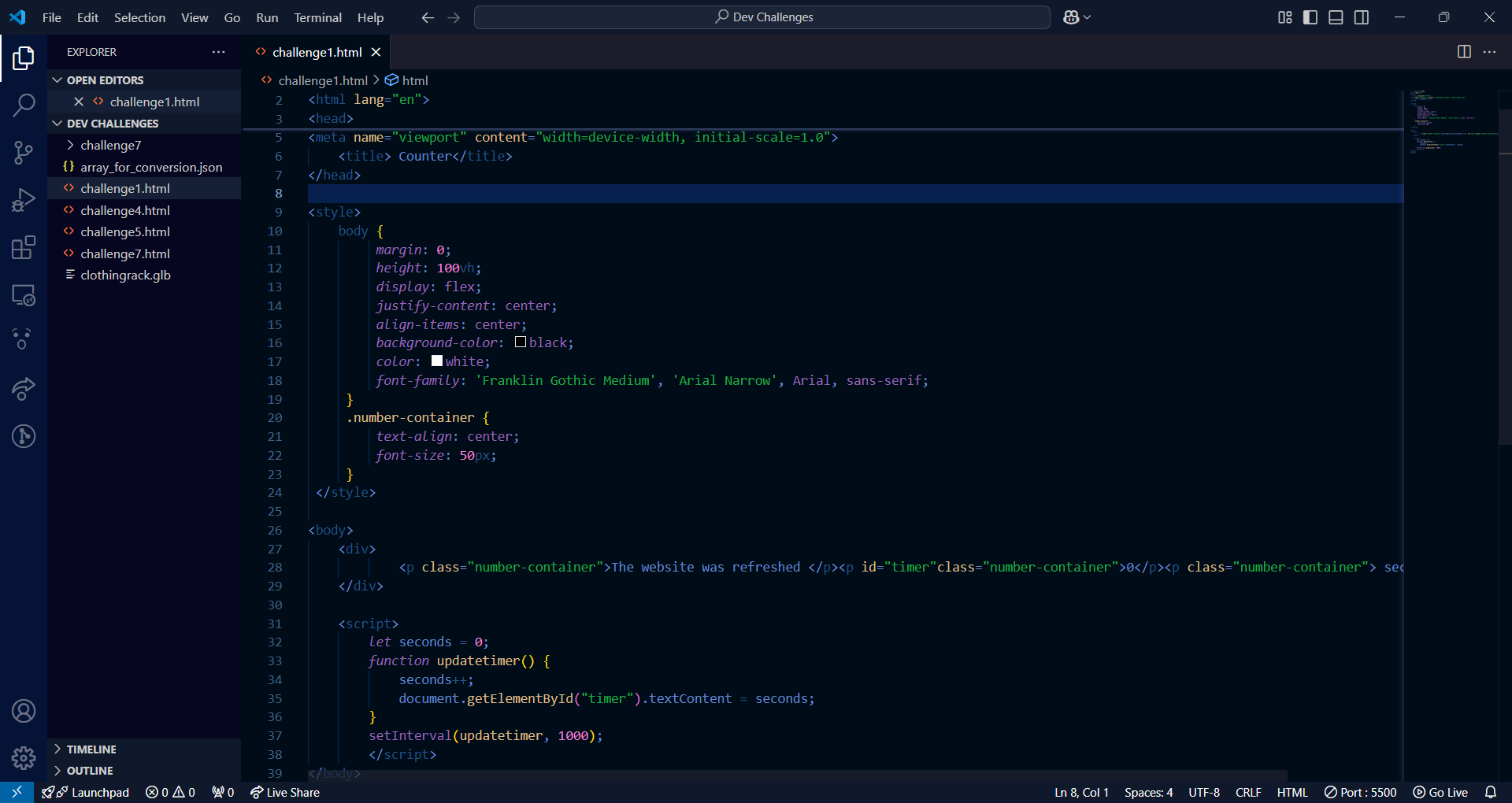This screenshot has width=1512, height=803.
Task: Toggle the Secondary Side Bar visibility
Action: pos(1362,17)
